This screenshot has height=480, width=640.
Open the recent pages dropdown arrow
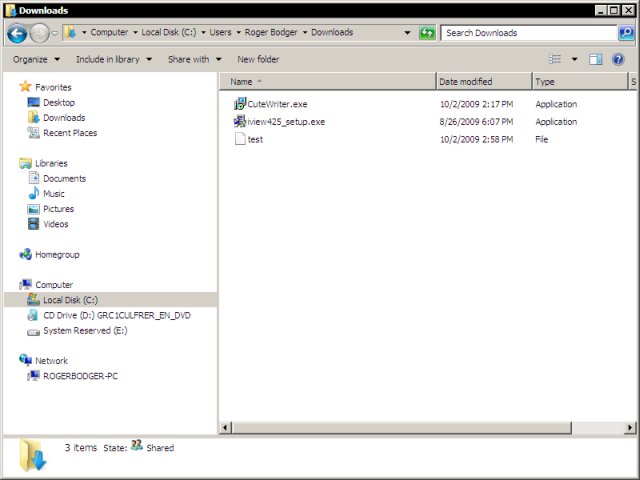[55, 33]
